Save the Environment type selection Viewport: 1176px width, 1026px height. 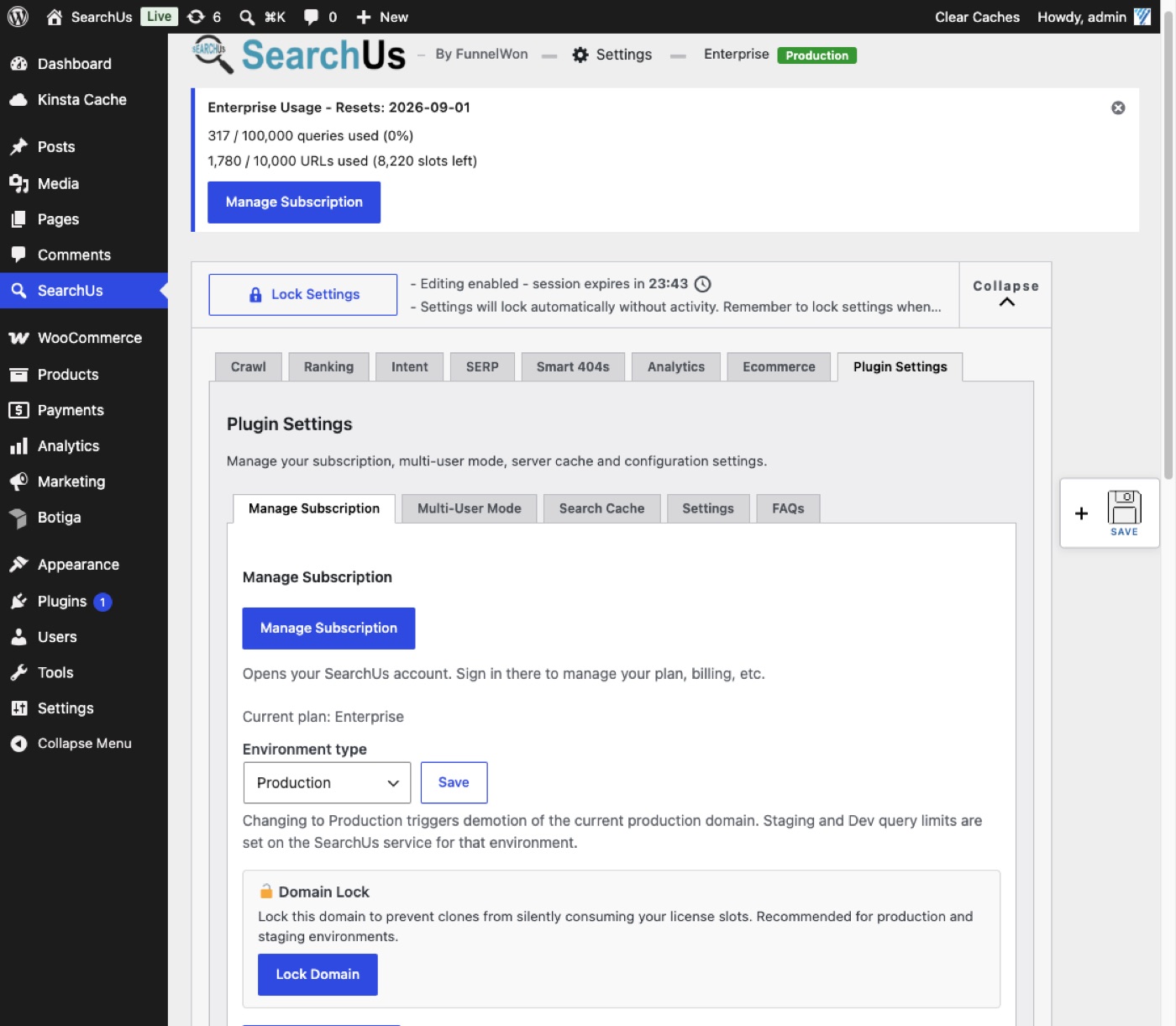pos(454,783)
